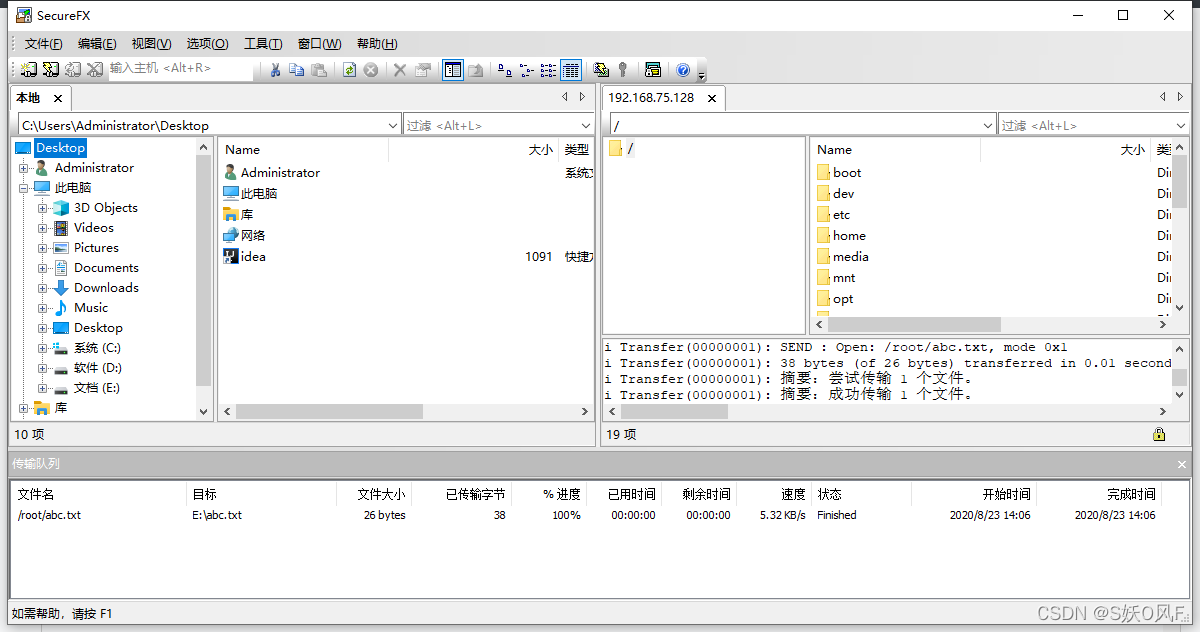Open the local path dropdown
Screen dimensions: 1200x632
pos(393,125)
